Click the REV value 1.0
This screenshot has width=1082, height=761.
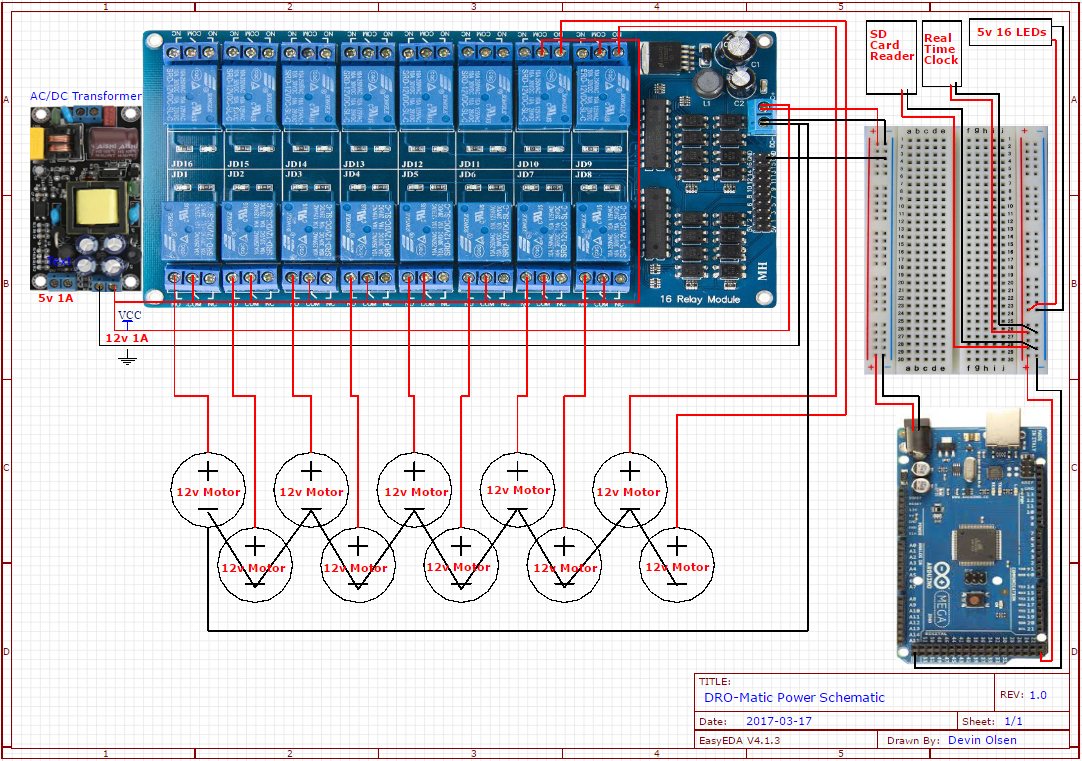point(1038,695)
